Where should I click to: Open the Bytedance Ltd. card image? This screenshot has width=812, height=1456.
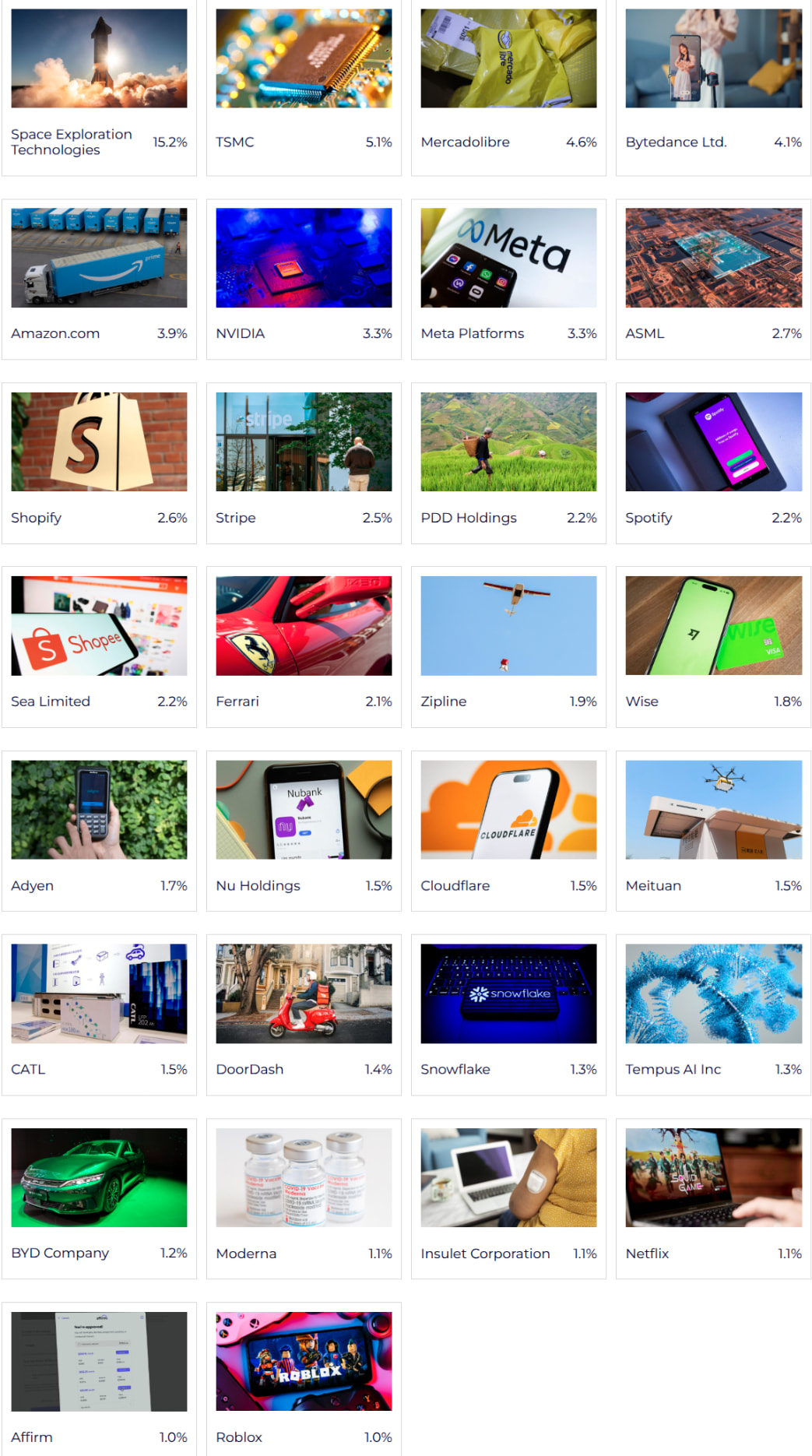coord(713,58)
